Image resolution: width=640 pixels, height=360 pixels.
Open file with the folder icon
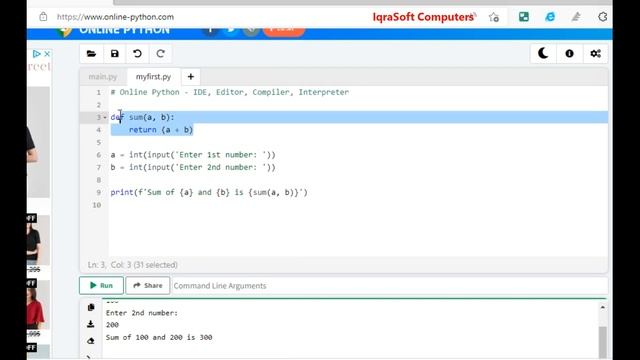91,53
